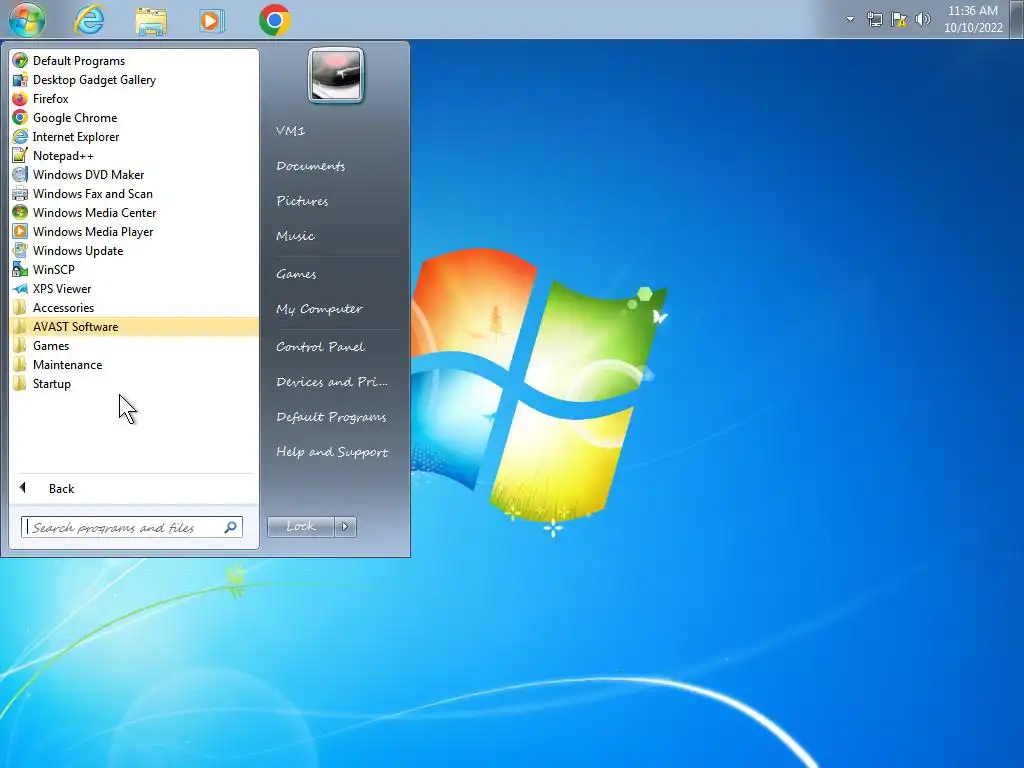Open the shutdown options arrow

[x=345, y=526]
